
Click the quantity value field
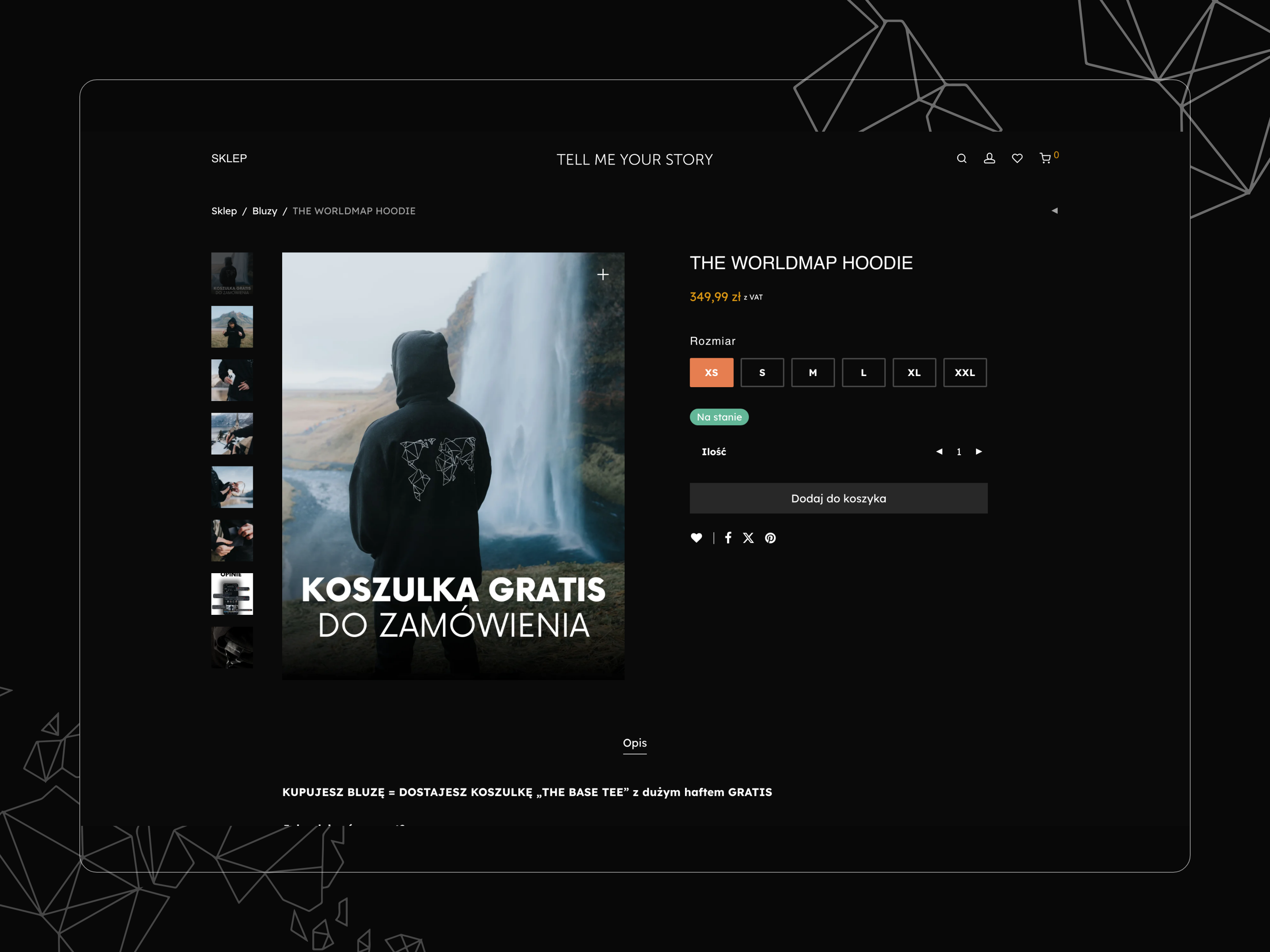pos(959,452)
